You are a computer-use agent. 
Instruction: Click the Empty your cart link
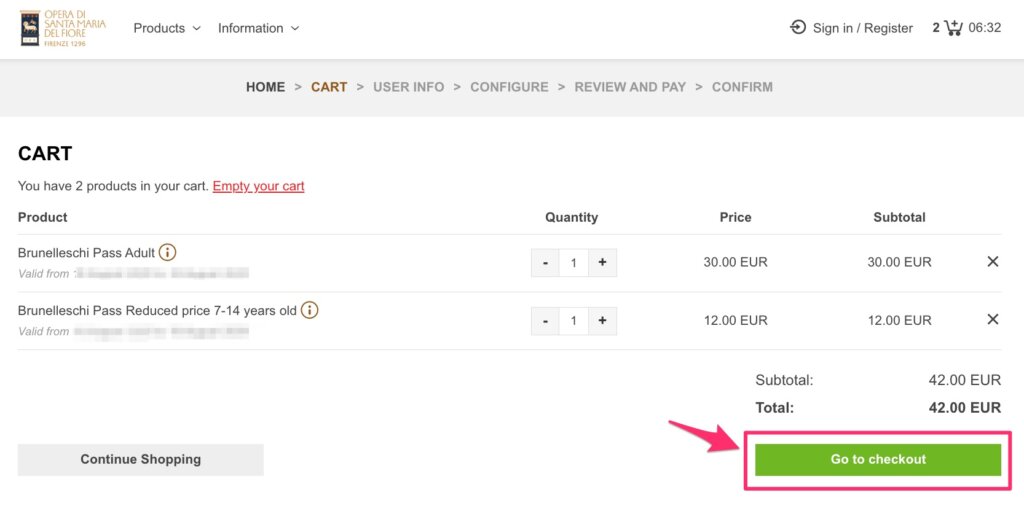pyautogui.click(x=258, y=186)
